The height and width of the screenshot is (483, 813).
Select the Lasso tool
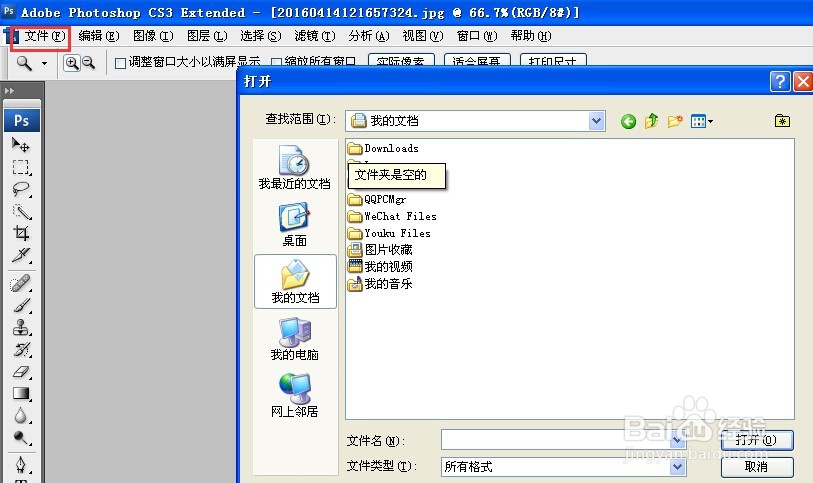[x=21, y=189]
